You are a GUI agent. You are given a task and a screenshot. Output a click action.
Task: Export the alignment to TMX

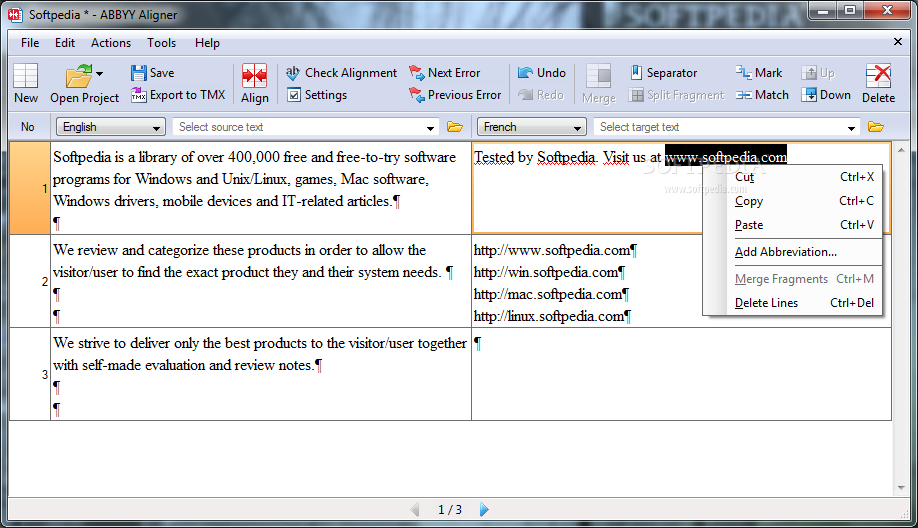178,95
